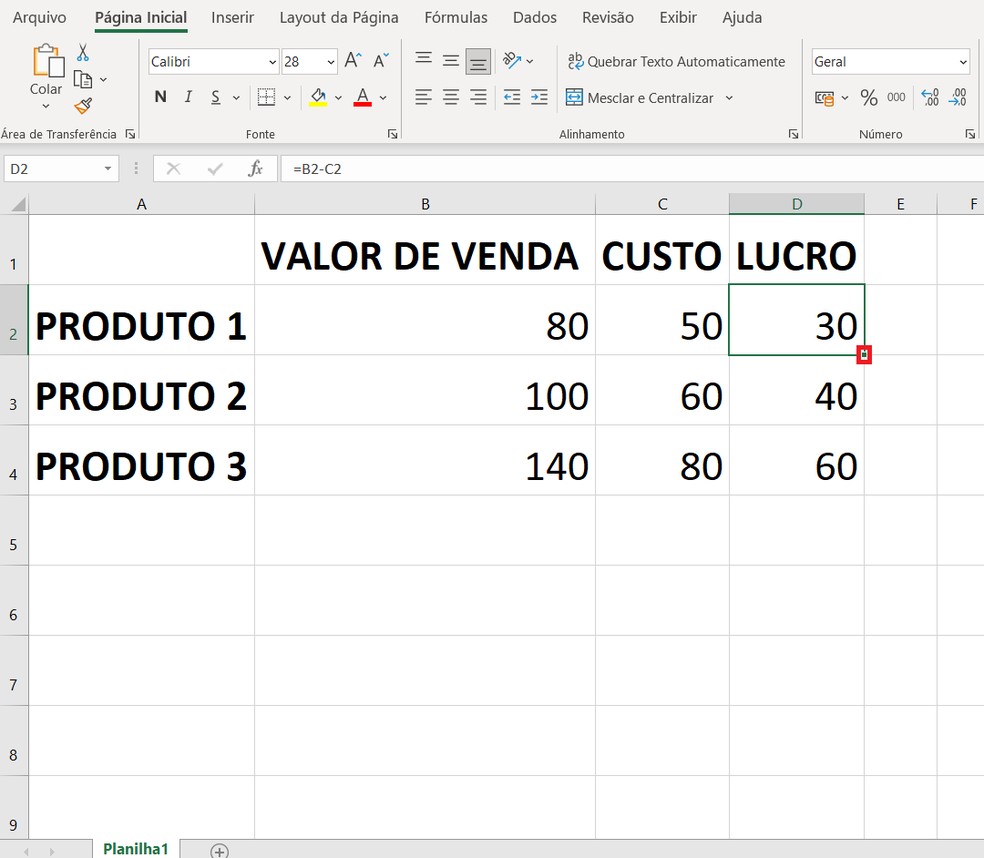Screen dimensions: 984x858
Task: Apply bold formatting with the N icon
Action: coord(160,97)
